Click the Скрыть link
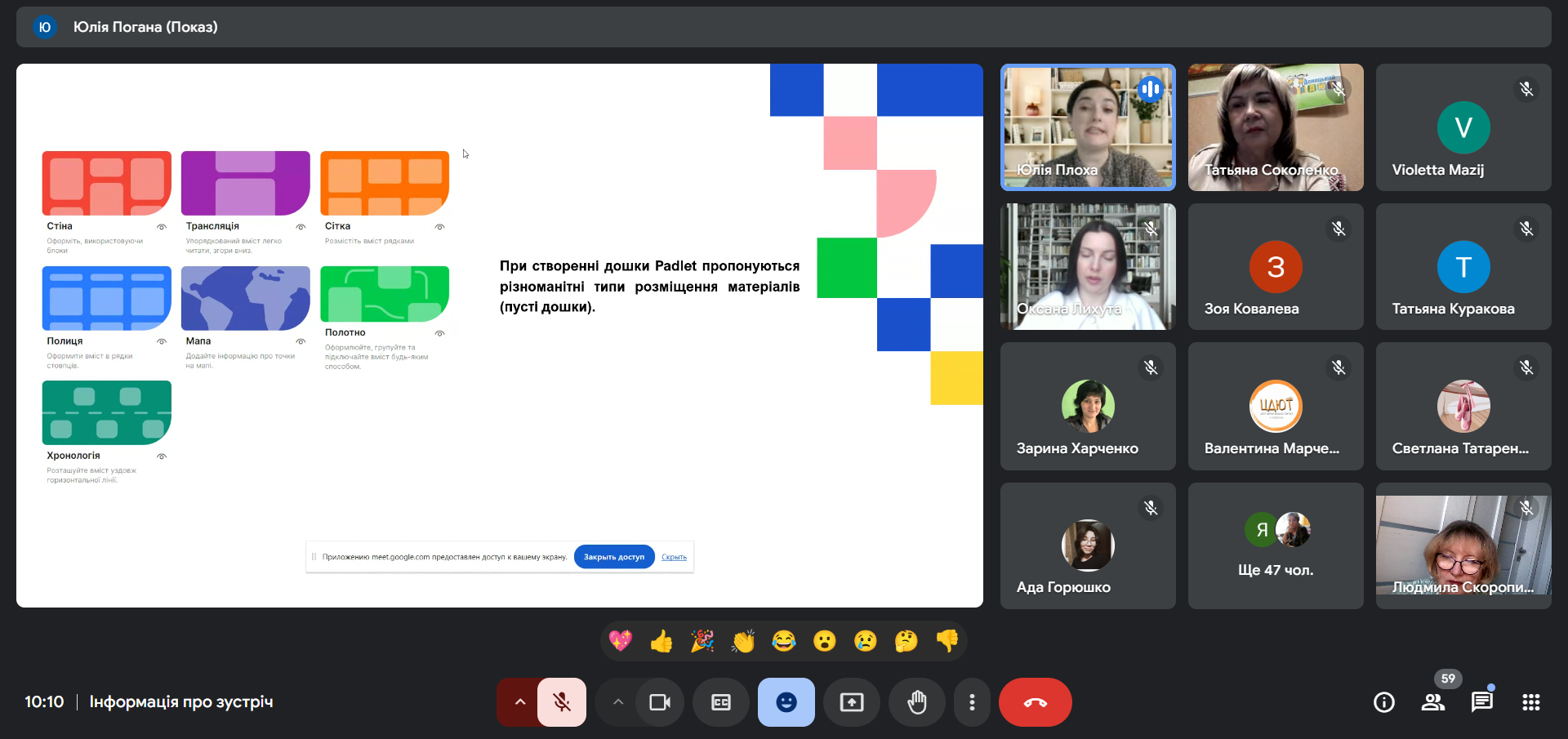 pyautogui.click(x=674, y=557)
